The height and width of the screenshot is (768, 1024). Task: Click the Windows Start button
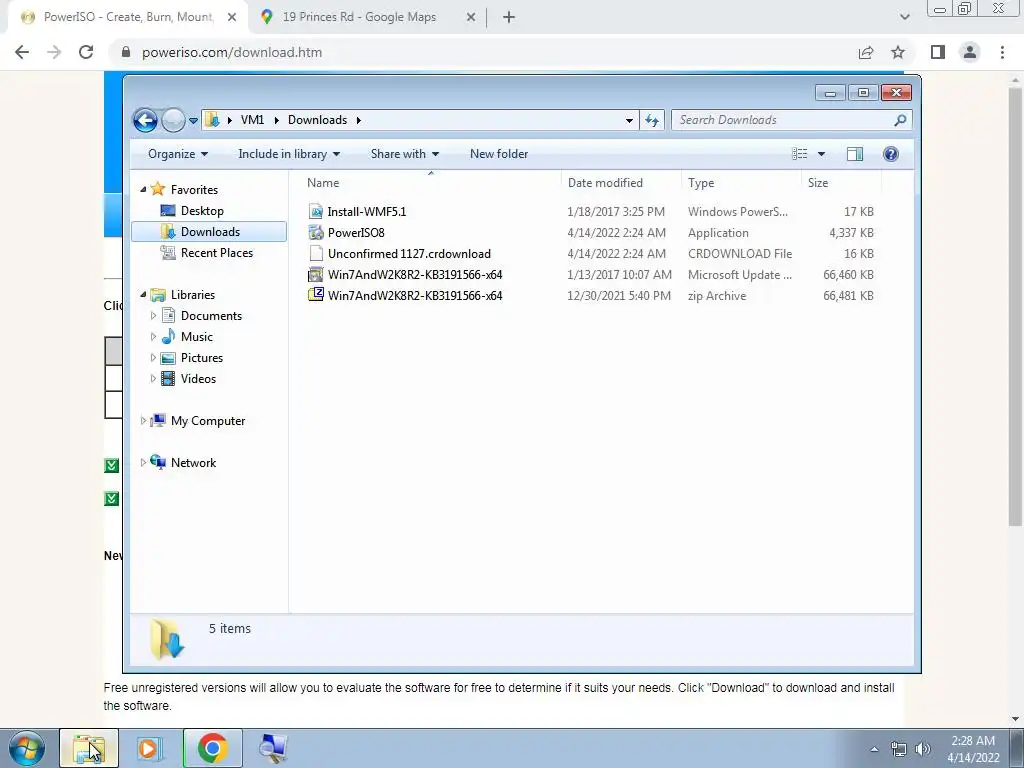[x=27, y=748]
